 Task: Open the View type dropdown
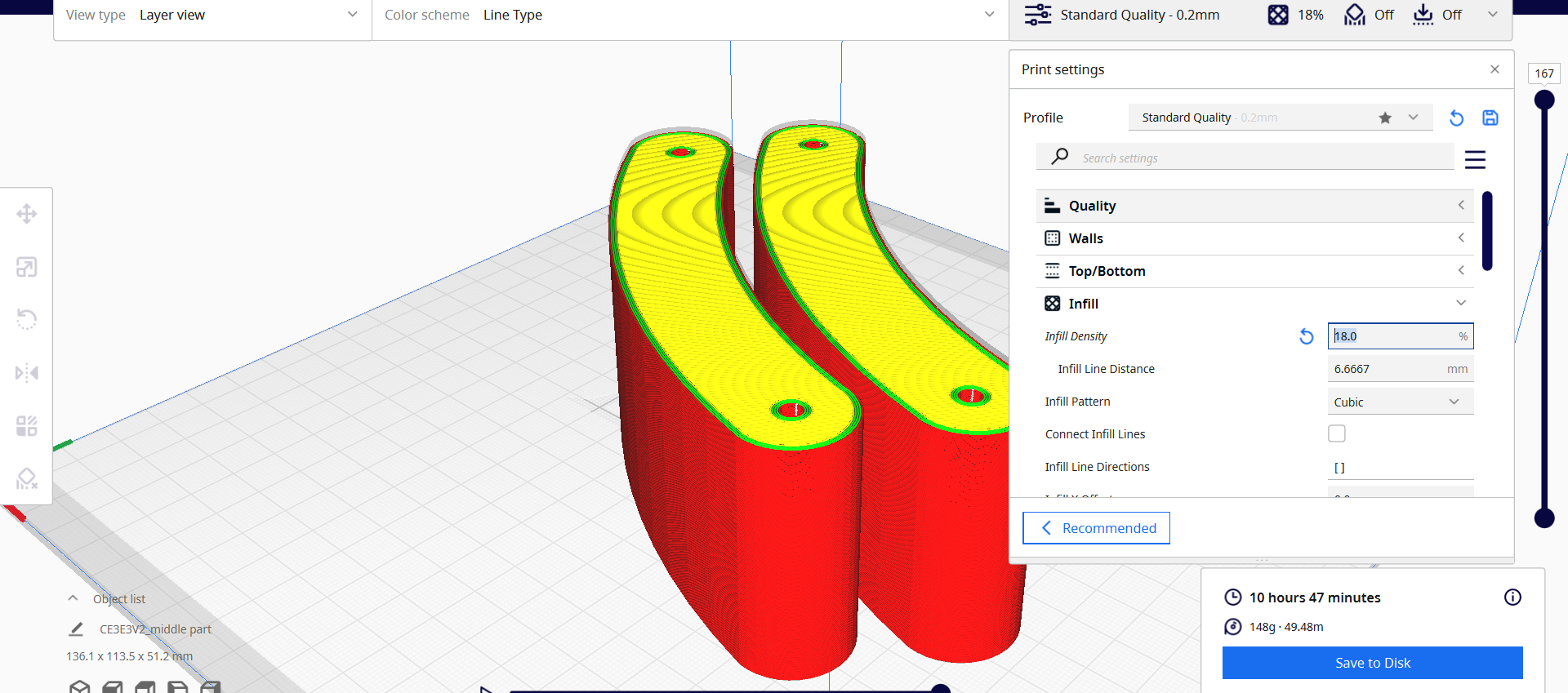coord(212,15)
